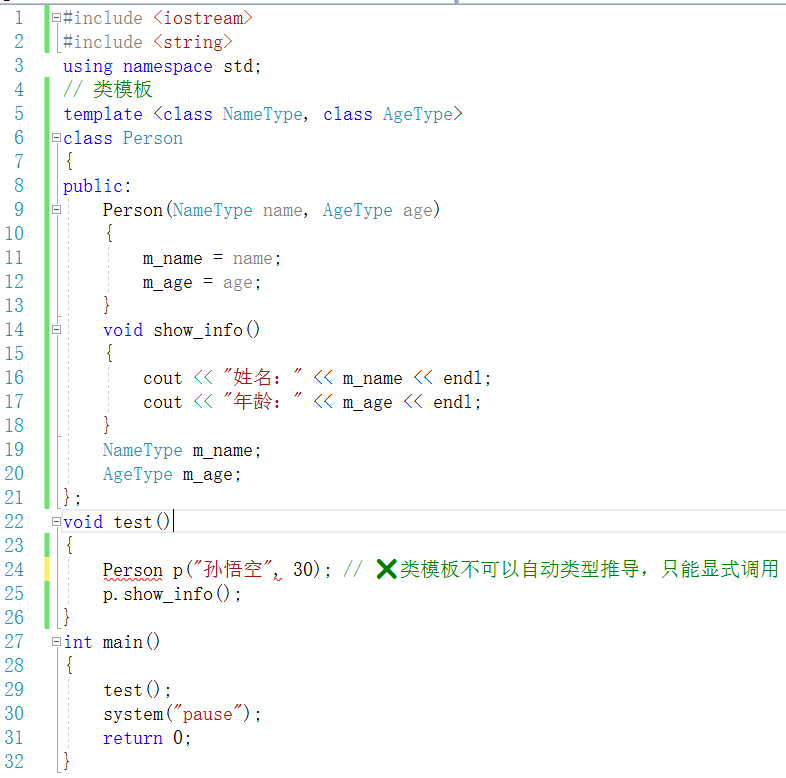
Task: Click the "孙悟空" string literal
Action: tap(233, 569)
